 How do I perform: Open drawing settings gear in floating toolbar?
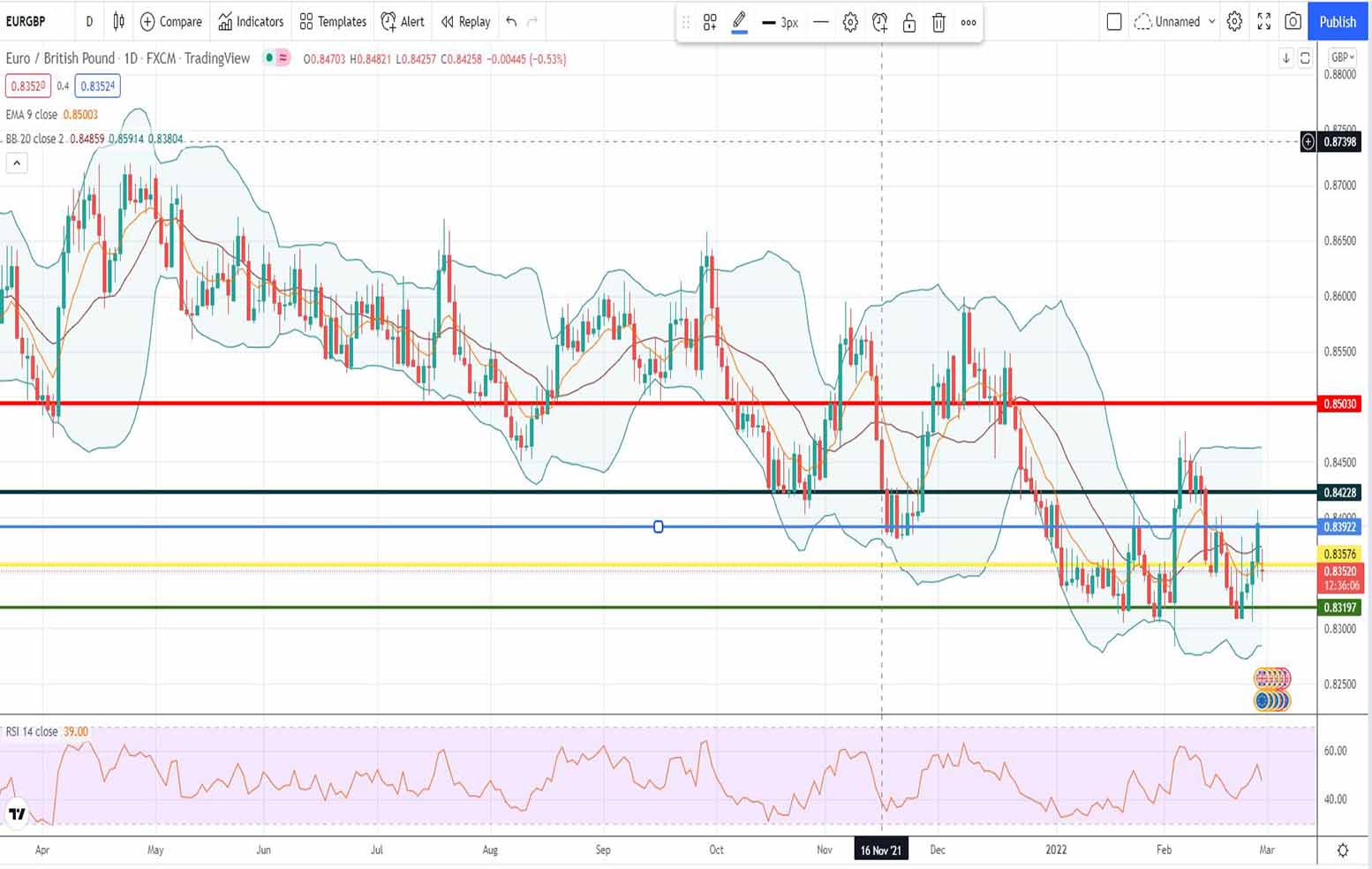point(850,23)
